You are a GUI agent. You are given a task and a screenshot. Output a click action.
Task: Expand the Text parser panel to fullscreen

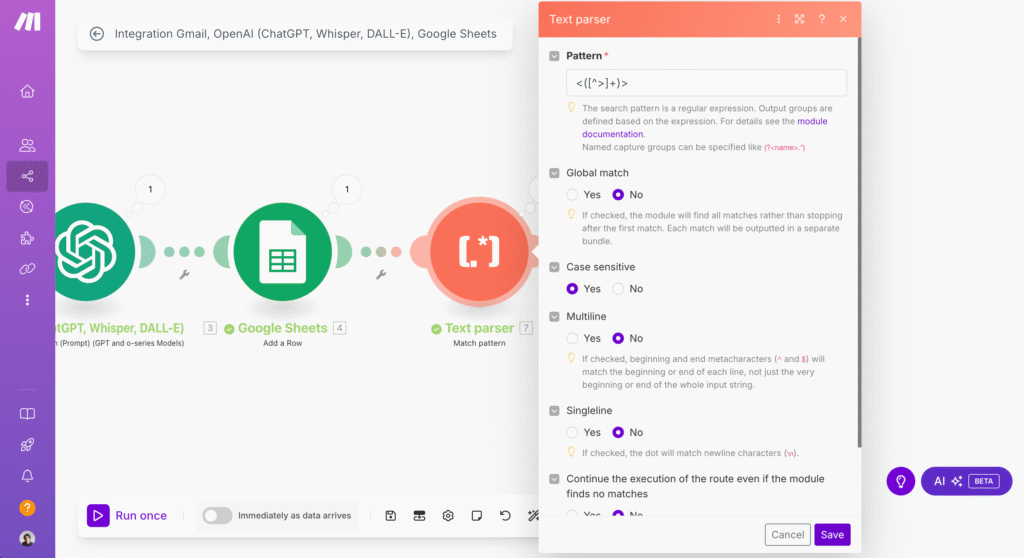(799, 20)
